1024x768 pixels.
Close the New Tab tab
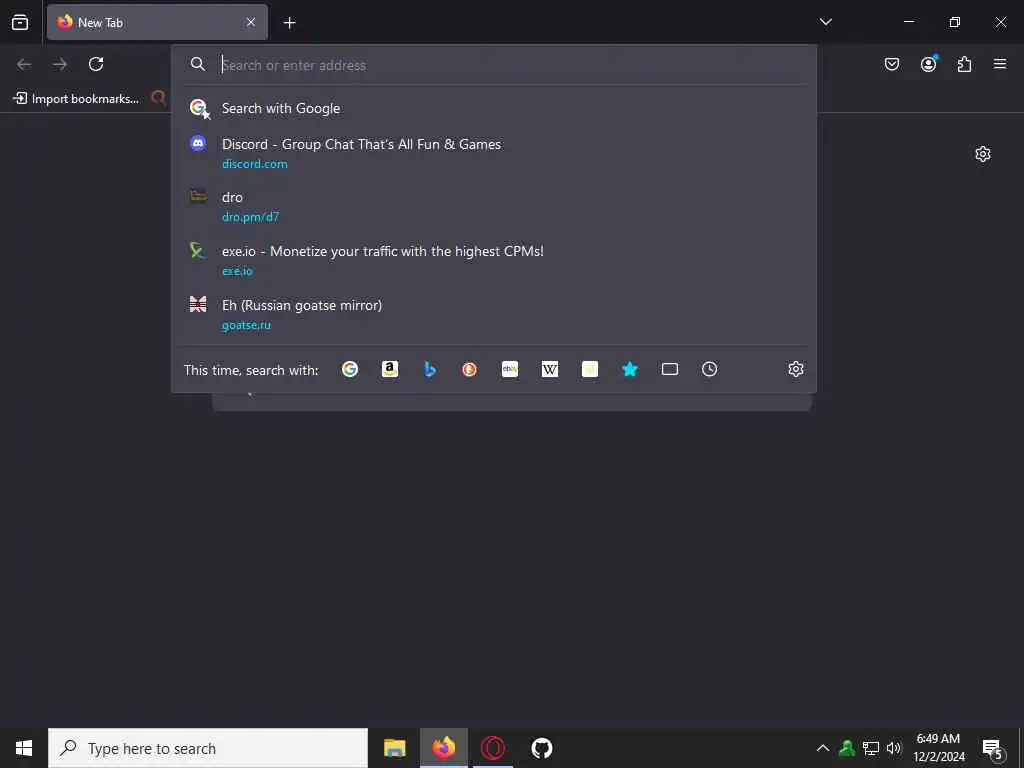(251, 22)
